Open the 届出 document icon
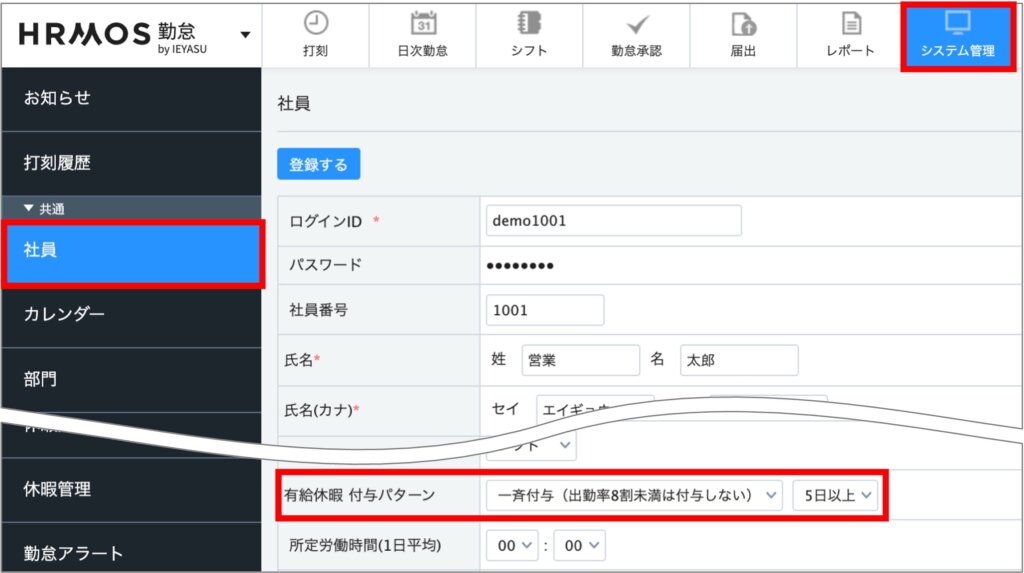 tap(743, 24)
